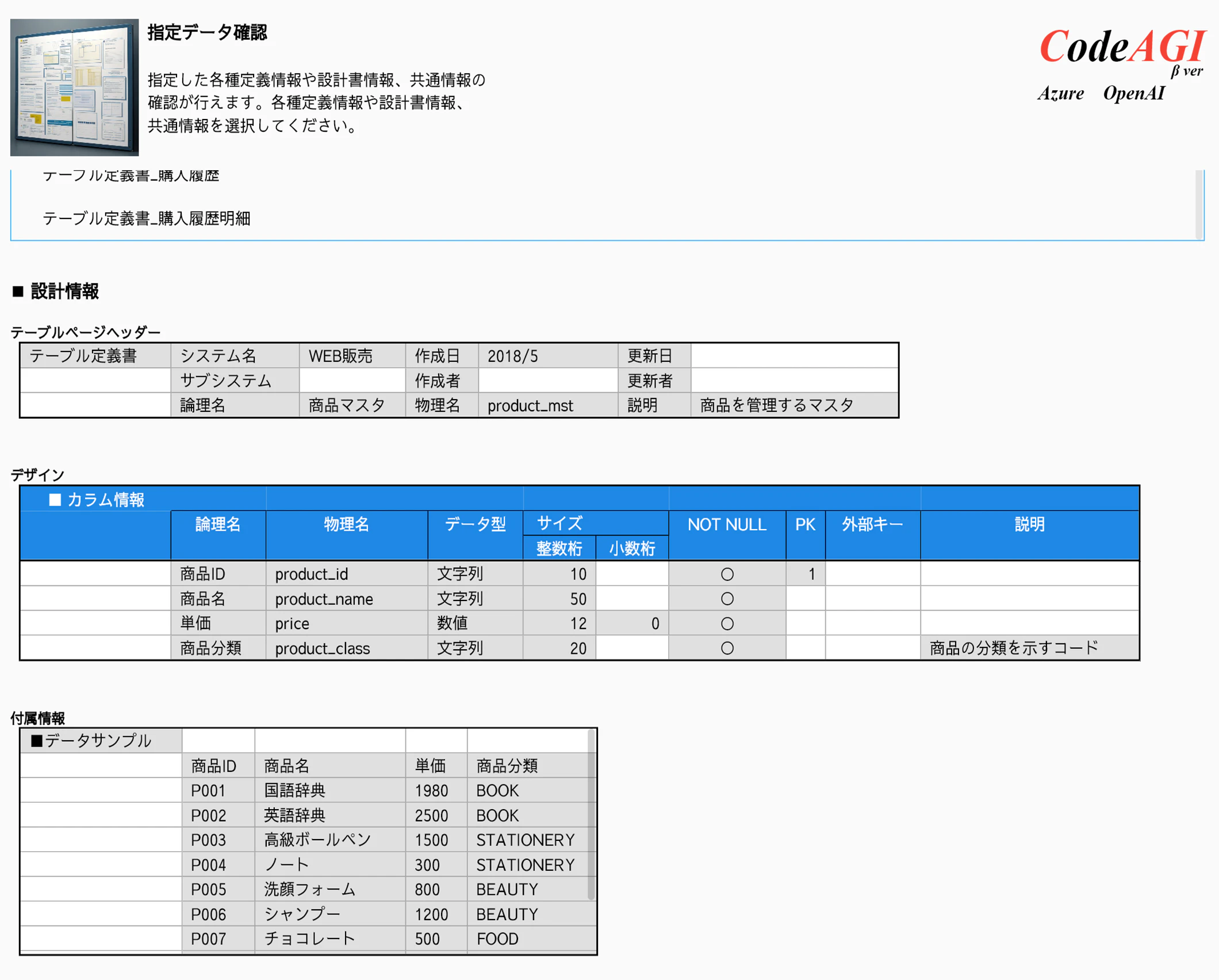Viewport: 1219px width, 980px height.
Task: Click PK value 1 in product_id row
Action: [x=806, y=574]
